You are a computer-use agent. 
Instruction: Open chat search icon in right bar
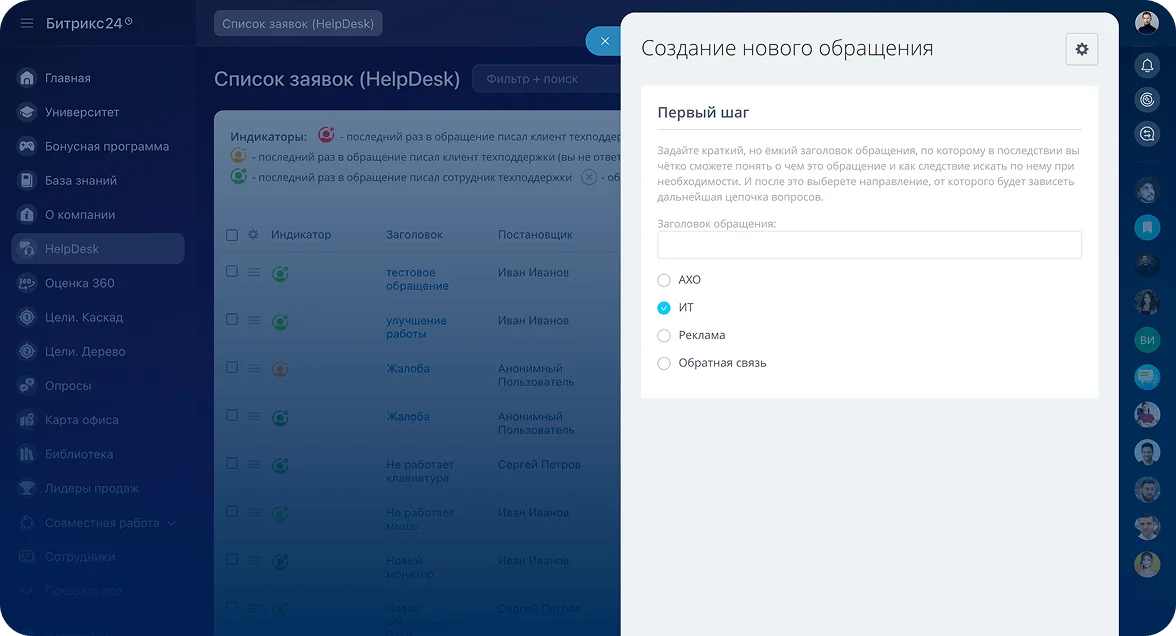1147,134
